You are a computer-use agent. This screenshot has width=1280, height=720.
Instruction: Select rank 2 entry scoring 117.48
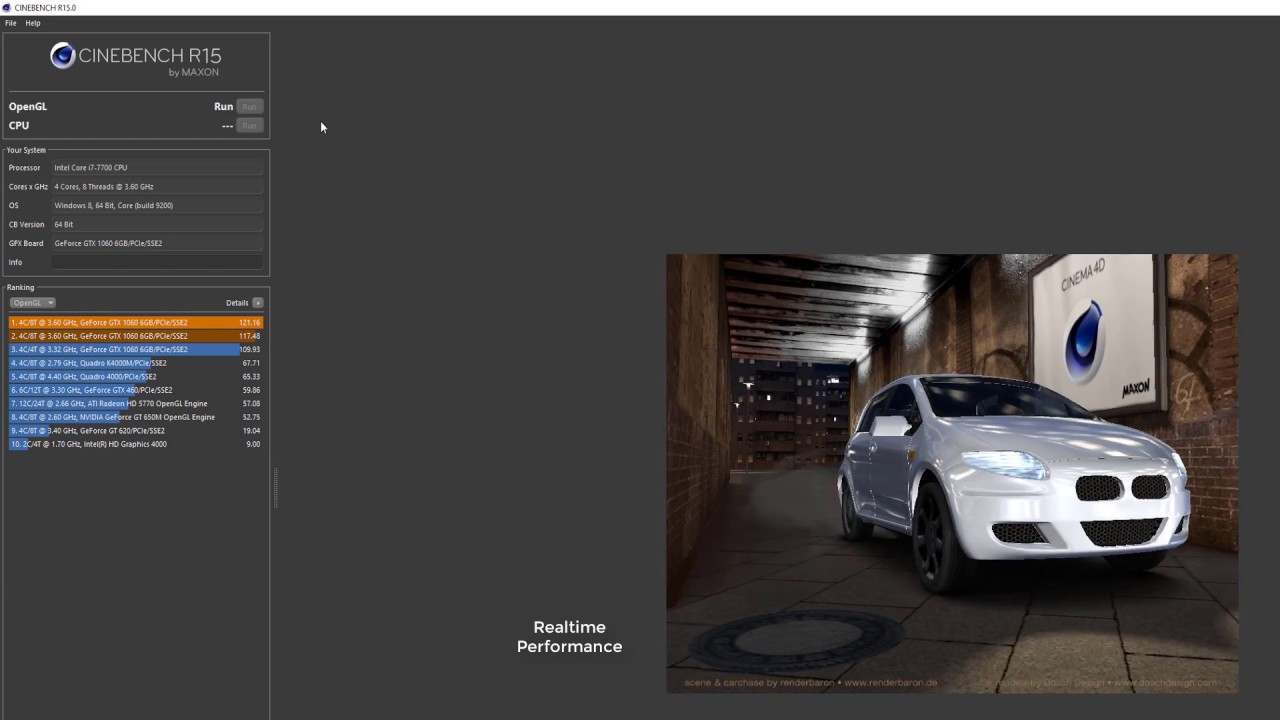136,336
